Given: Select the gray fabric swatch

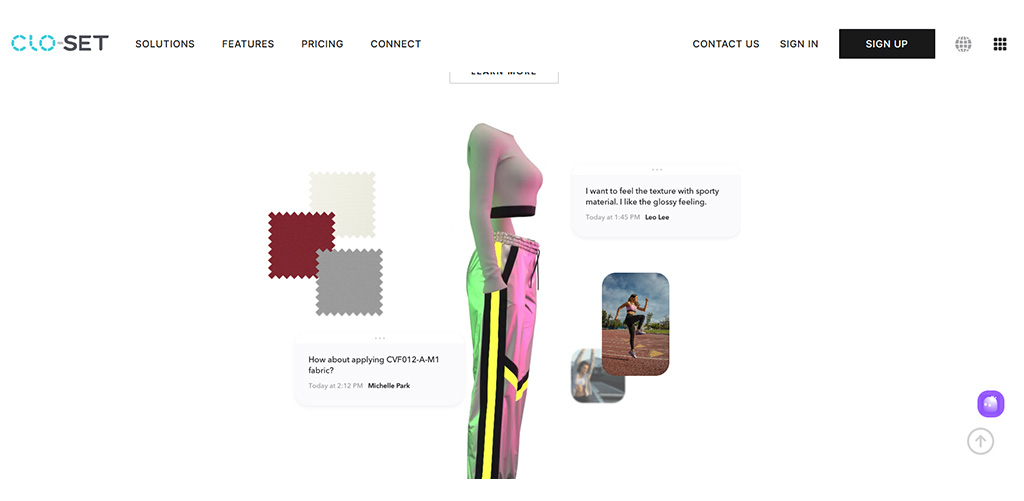Looking at the screenshot, I should tap(349, 282).
